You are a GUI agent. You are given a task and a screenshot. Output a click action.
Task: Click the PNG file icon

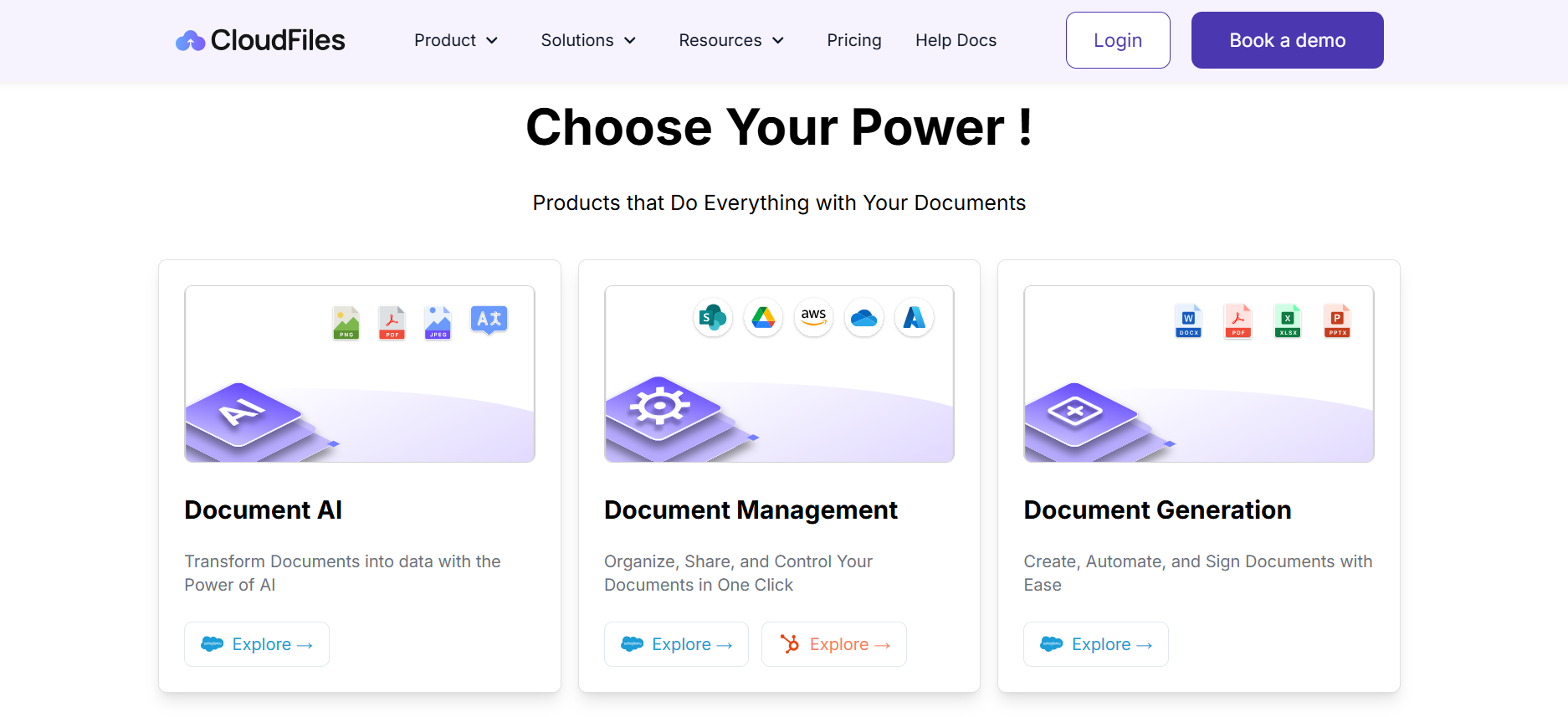pos(346,322)
